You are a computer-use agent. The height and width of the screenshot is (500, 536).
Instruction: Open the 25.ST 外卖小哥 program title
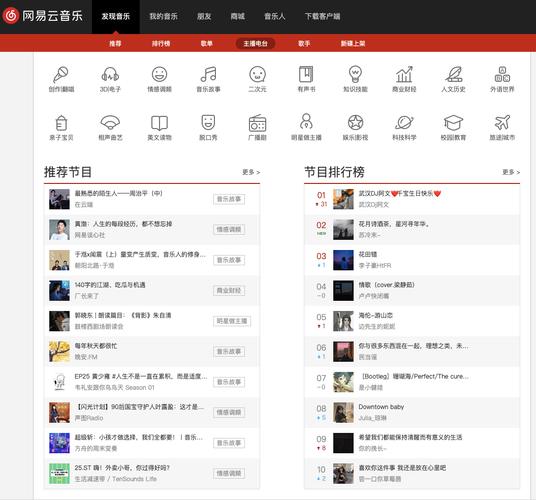click(x=122, y=468)
